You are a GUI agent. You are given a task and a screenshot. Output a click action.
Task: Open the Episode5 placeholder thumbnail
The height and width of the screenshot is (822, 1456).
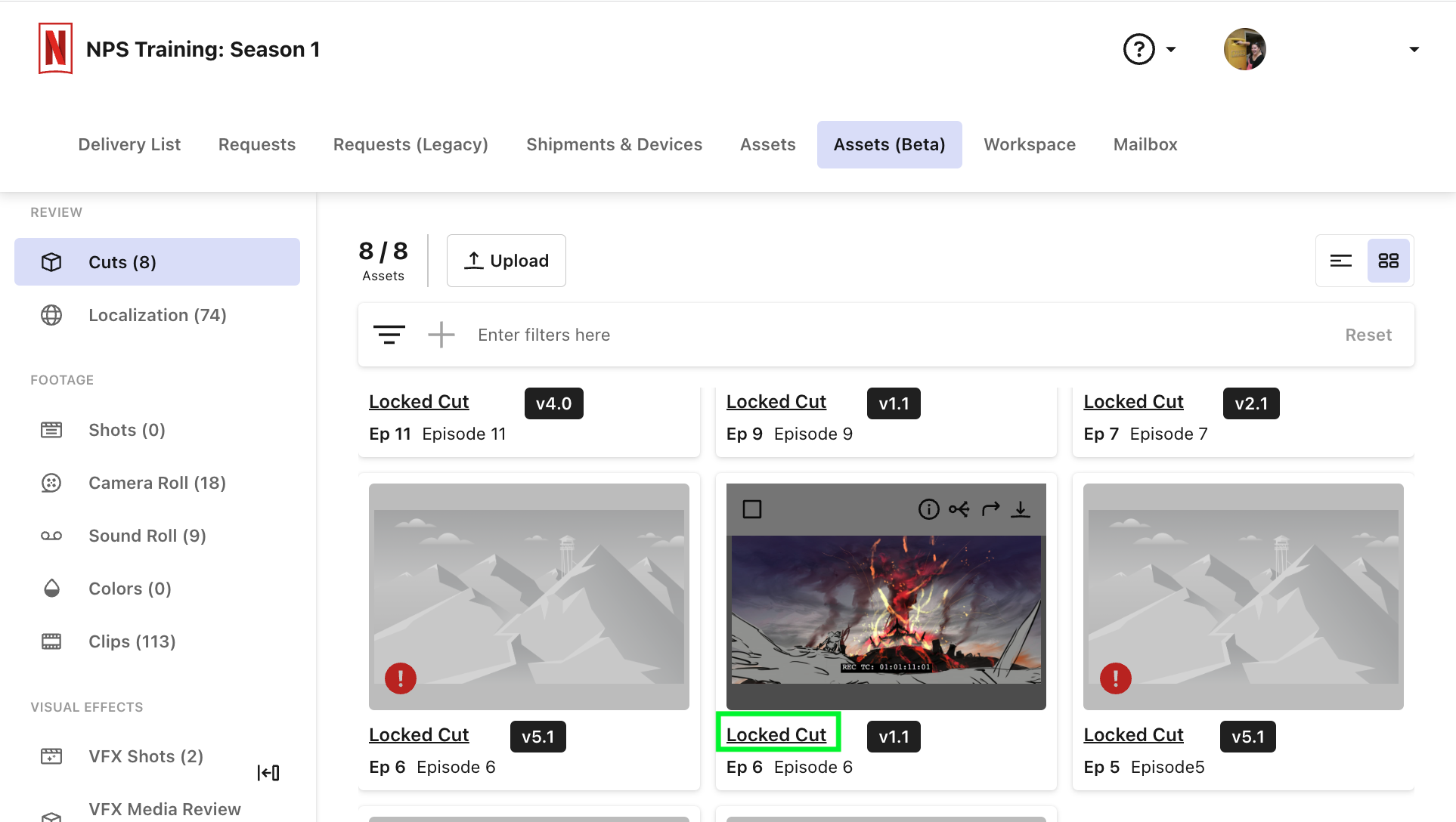point(1244,597)
